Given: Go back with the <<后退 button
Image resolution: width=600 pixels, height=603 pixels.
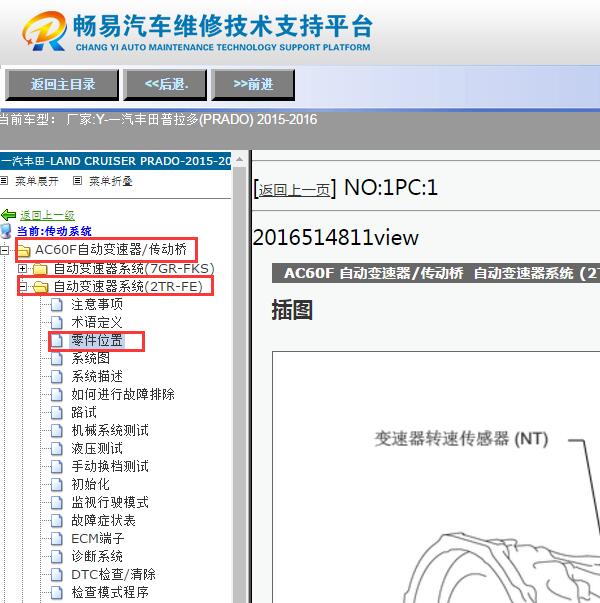Looking at the screenshot, I should pyautogui.click(x=165, y=84).
